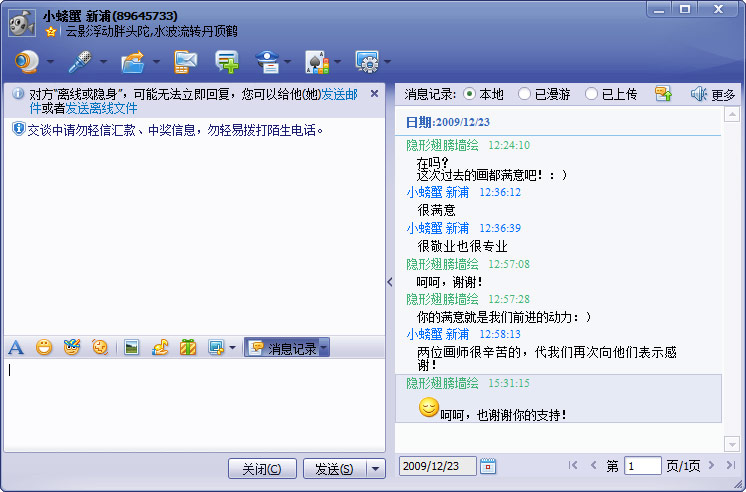Viewport: 746px width, 492px height.
Task: Go to previous page of history
Action: pyautogui.click(x=593, y=465)
